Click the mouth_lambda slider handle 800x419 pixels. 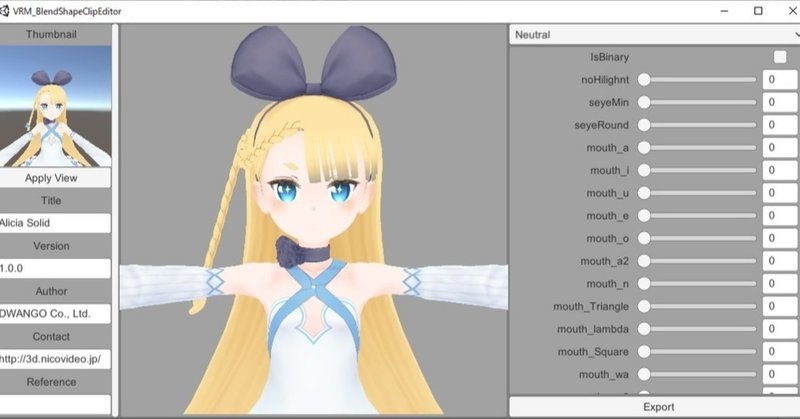pos(644,329)
